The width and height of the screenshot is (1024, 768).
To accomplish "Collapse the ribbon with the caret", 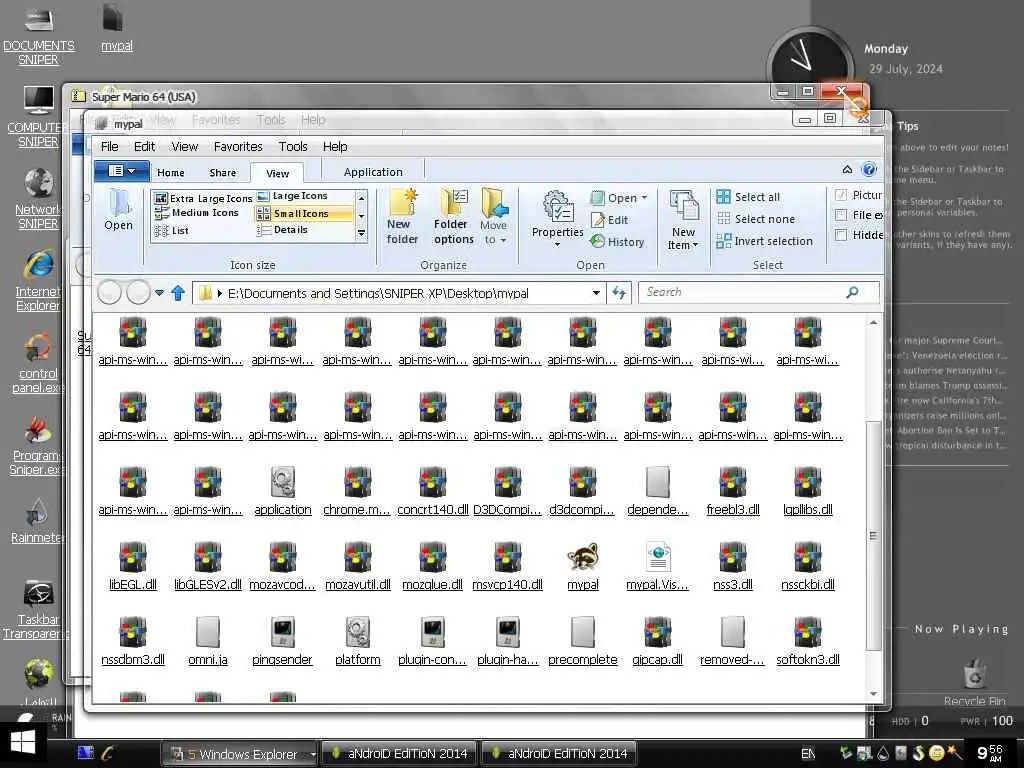I will tap(847, 170).
